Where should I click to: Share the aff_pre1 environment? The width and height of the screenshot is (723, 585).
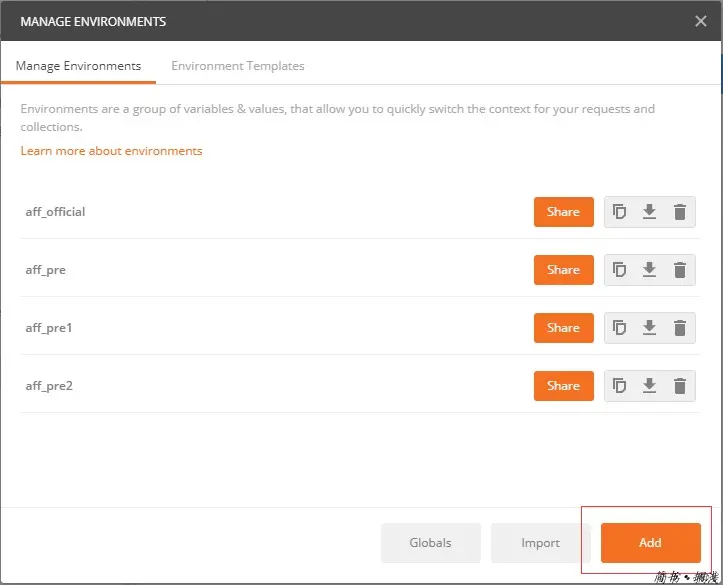[x=563, y=328]
